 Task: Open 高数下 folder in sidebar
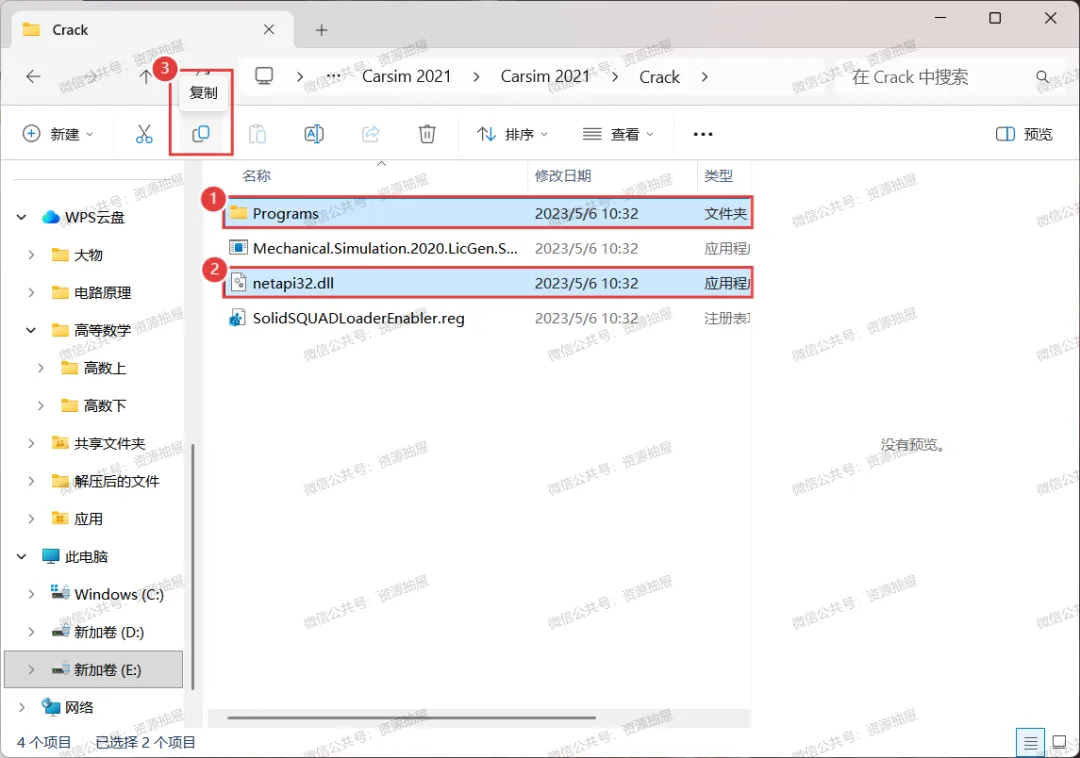[105, 406]
